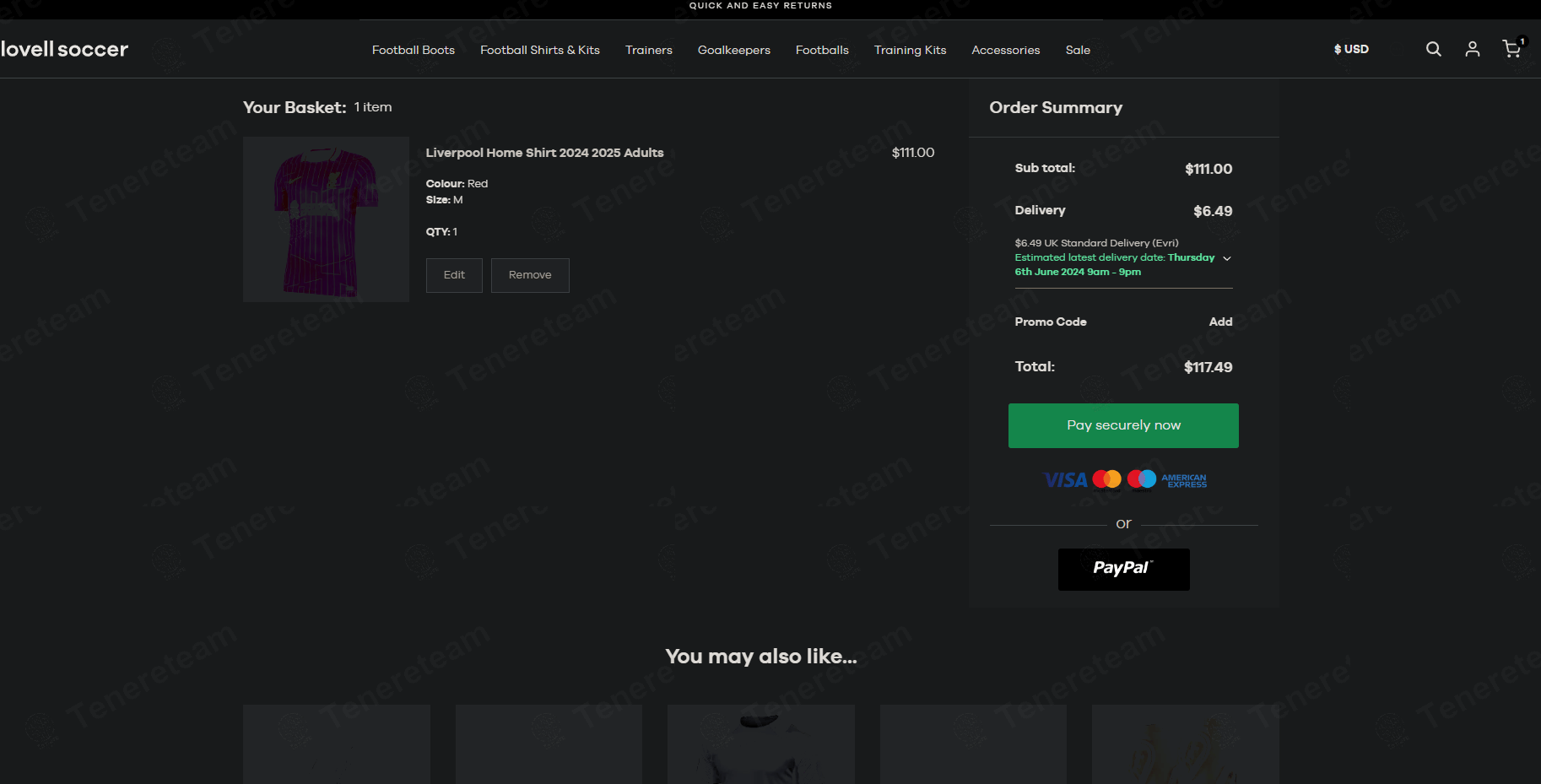The width and height of the screenshot is (1541, 784).
Task: Click the Edit button for Liverpool shirt
Action: pos(454,275)
